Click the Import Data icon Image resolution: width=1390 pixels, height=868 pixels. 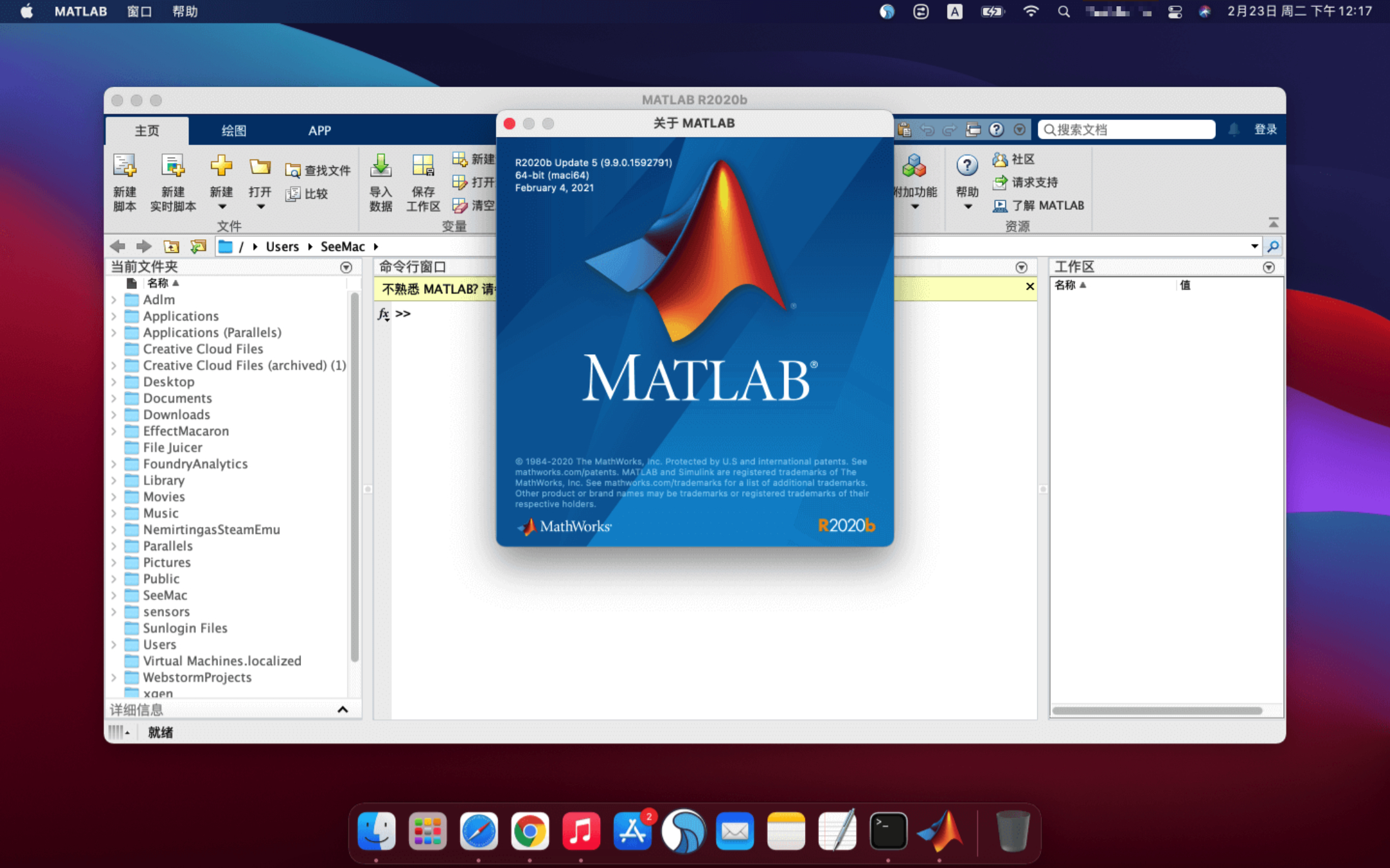(x=380, y=167)
